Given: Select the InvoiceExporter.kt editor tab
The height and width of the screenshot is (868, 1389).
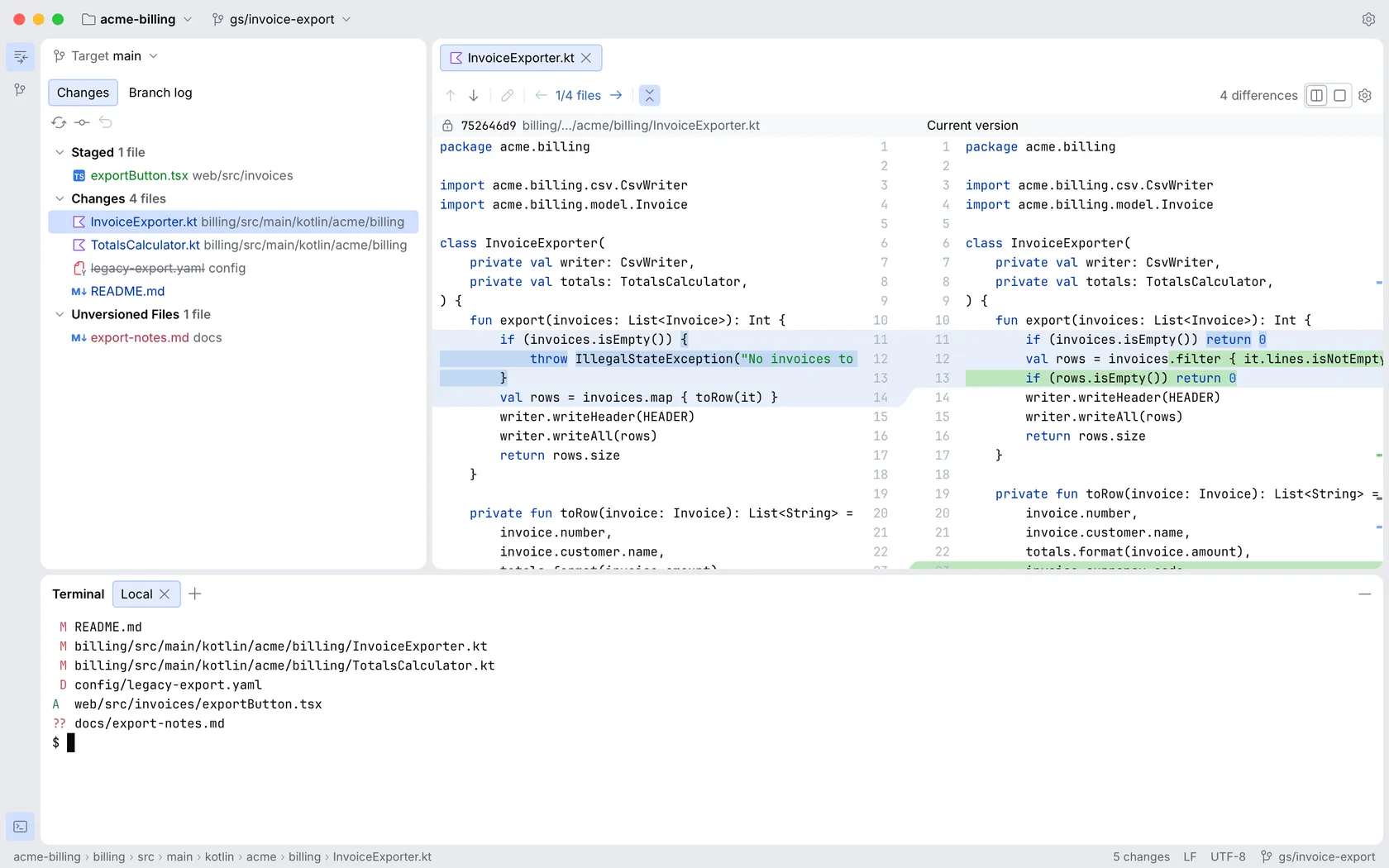Looking at the screenshot, I should coord(521,58).
